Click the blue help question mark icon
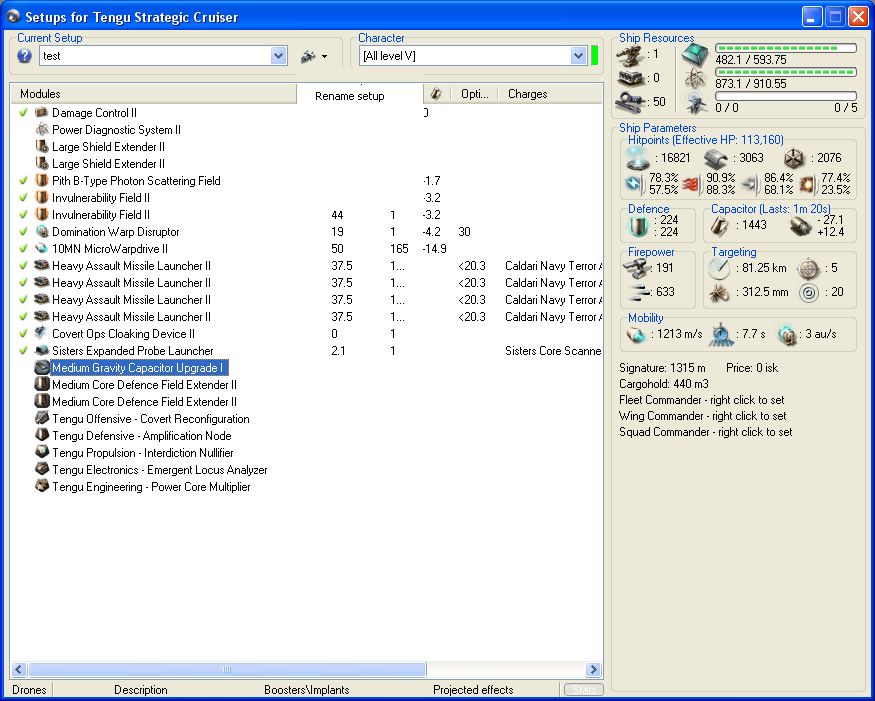 [x=25, y=57]
